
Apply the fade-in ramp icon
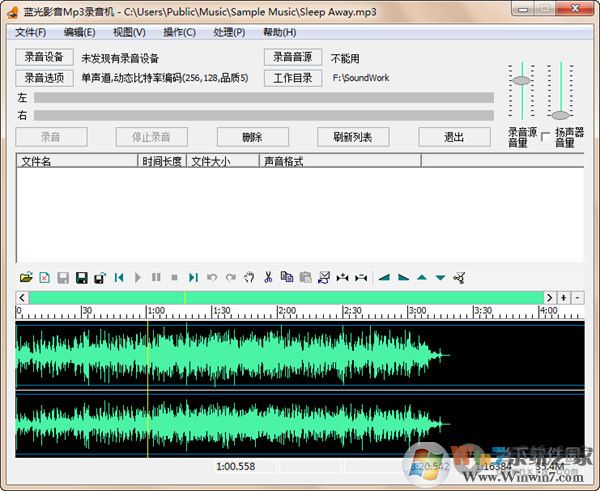(x=384, y=277)
